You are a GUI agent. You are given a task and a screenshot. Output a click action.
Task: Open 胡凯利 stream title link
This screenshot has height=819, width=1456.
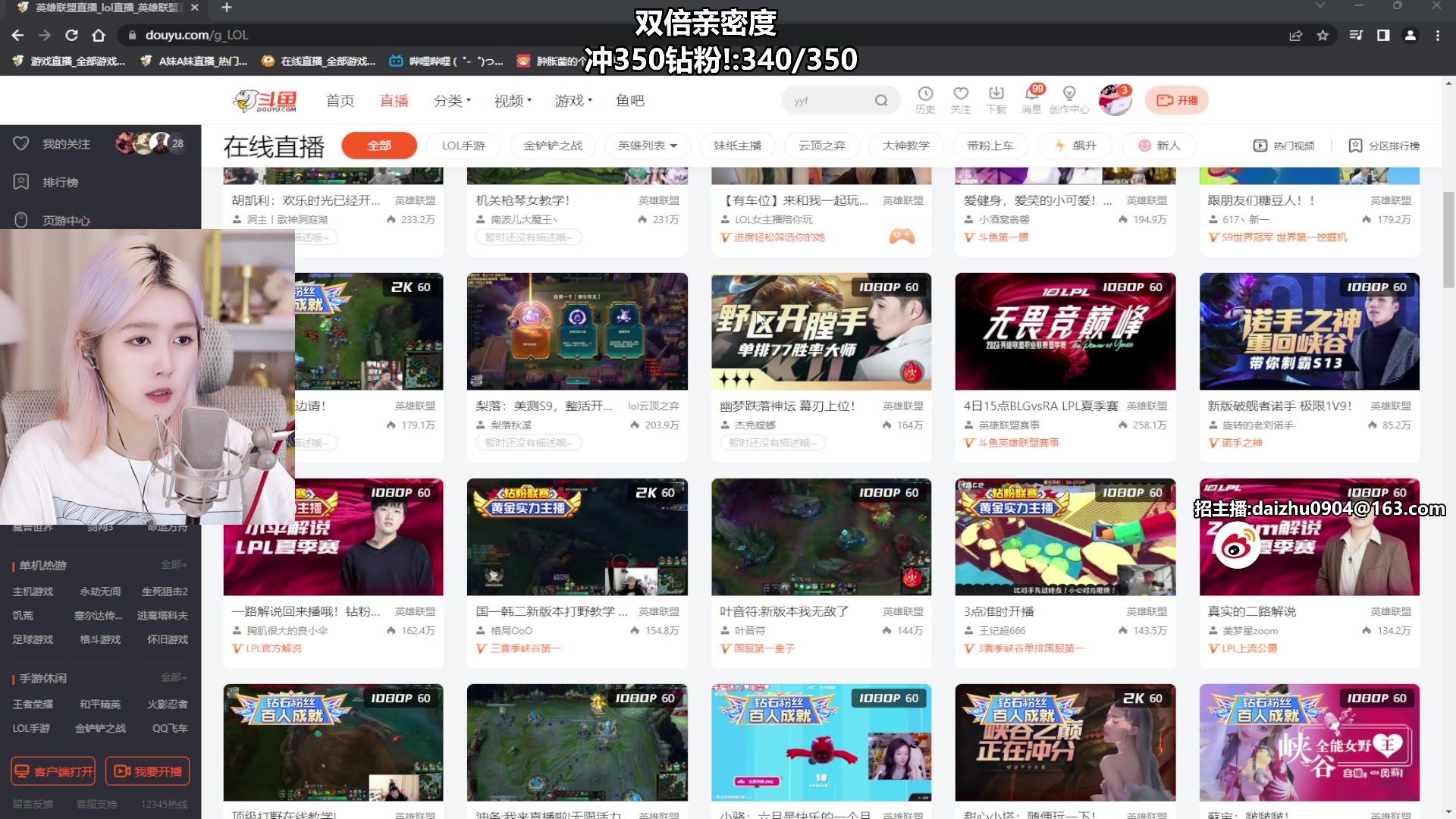pyautogui.click(x=306, y=200)
